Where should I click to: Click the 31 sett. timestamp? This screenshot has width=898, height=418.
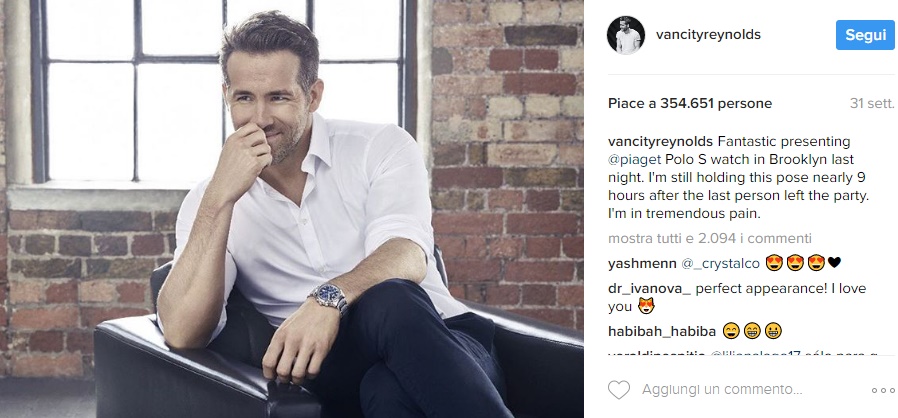[872, 104]
